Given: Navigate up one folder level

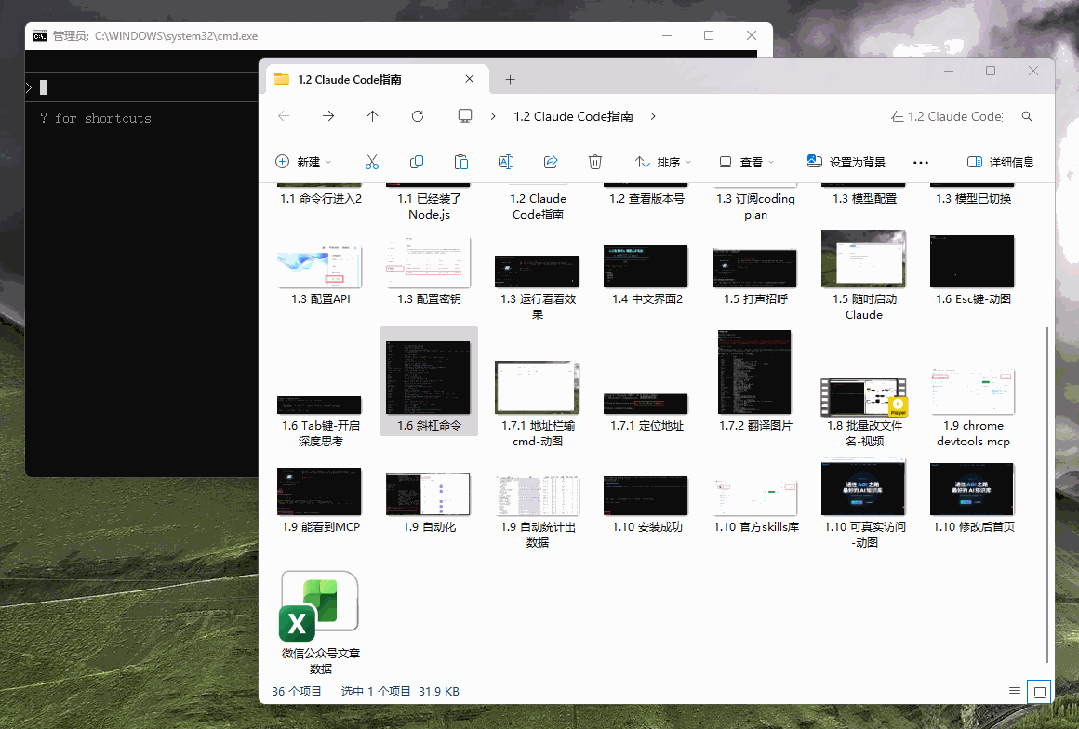Looking at the screenshot, I should click(372, 116).
